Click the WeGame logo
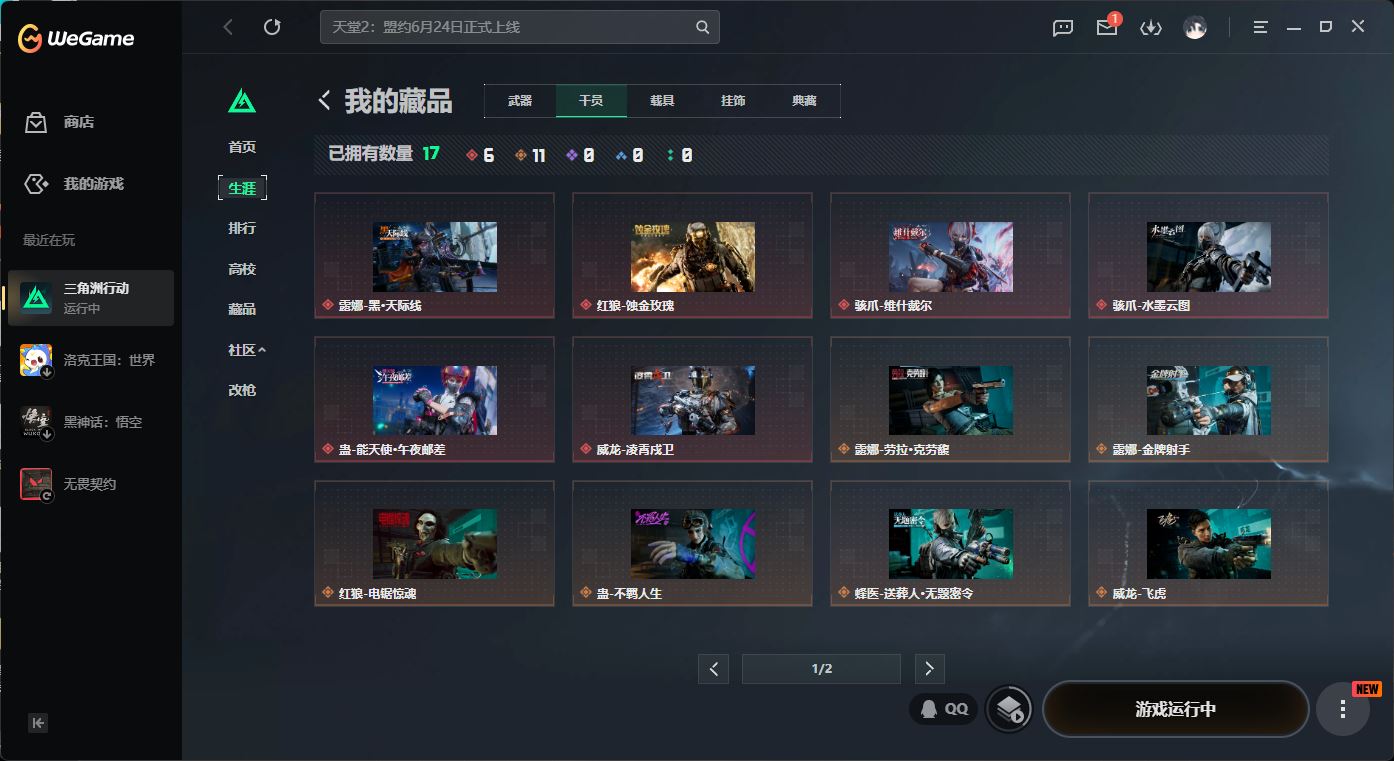 pyautogui.click(x=76, y=39)
